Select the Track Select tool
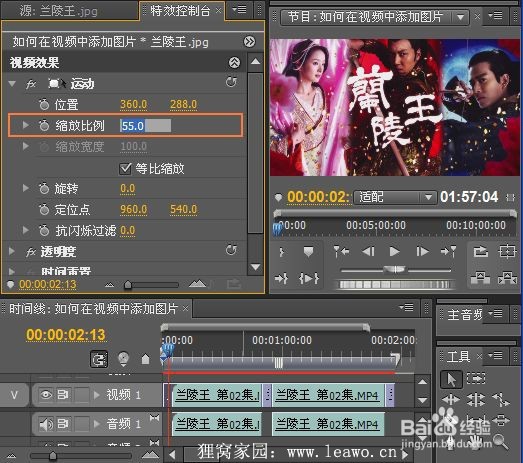The image size is (523, 463). (476, 378)
